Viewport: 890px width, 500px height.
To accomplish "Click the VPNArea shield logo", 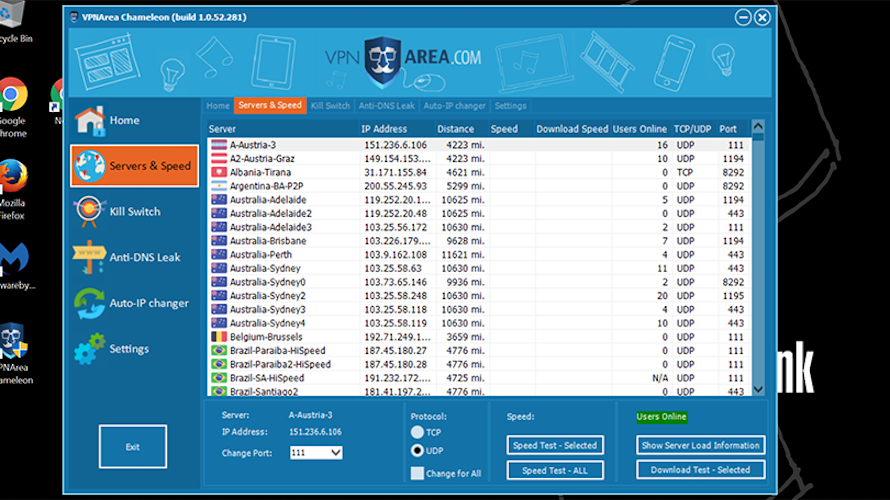I will 383,60.
